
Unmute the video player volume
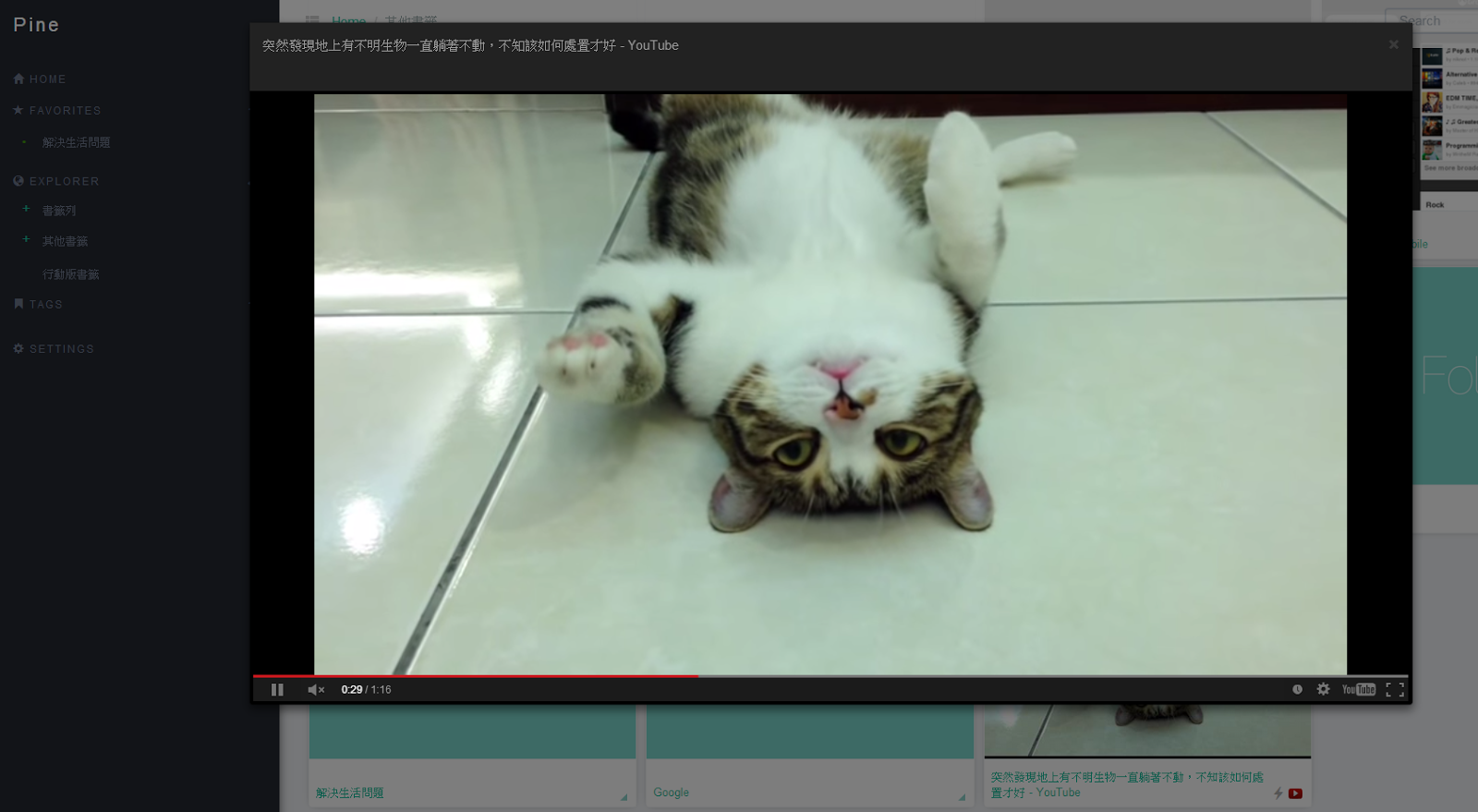316,689
